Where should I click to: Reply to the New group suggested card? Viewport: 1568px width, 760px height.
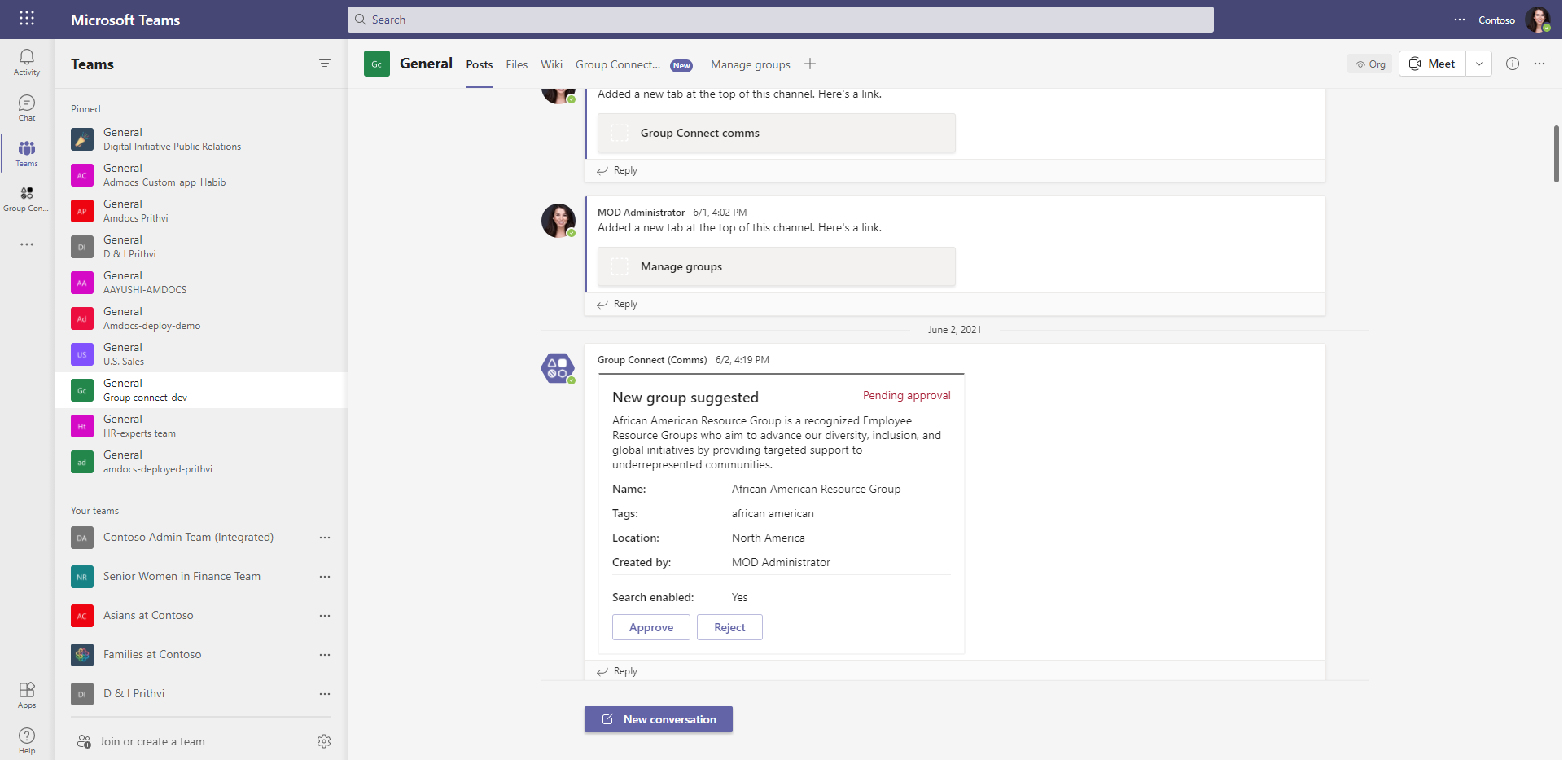point(617,671)
